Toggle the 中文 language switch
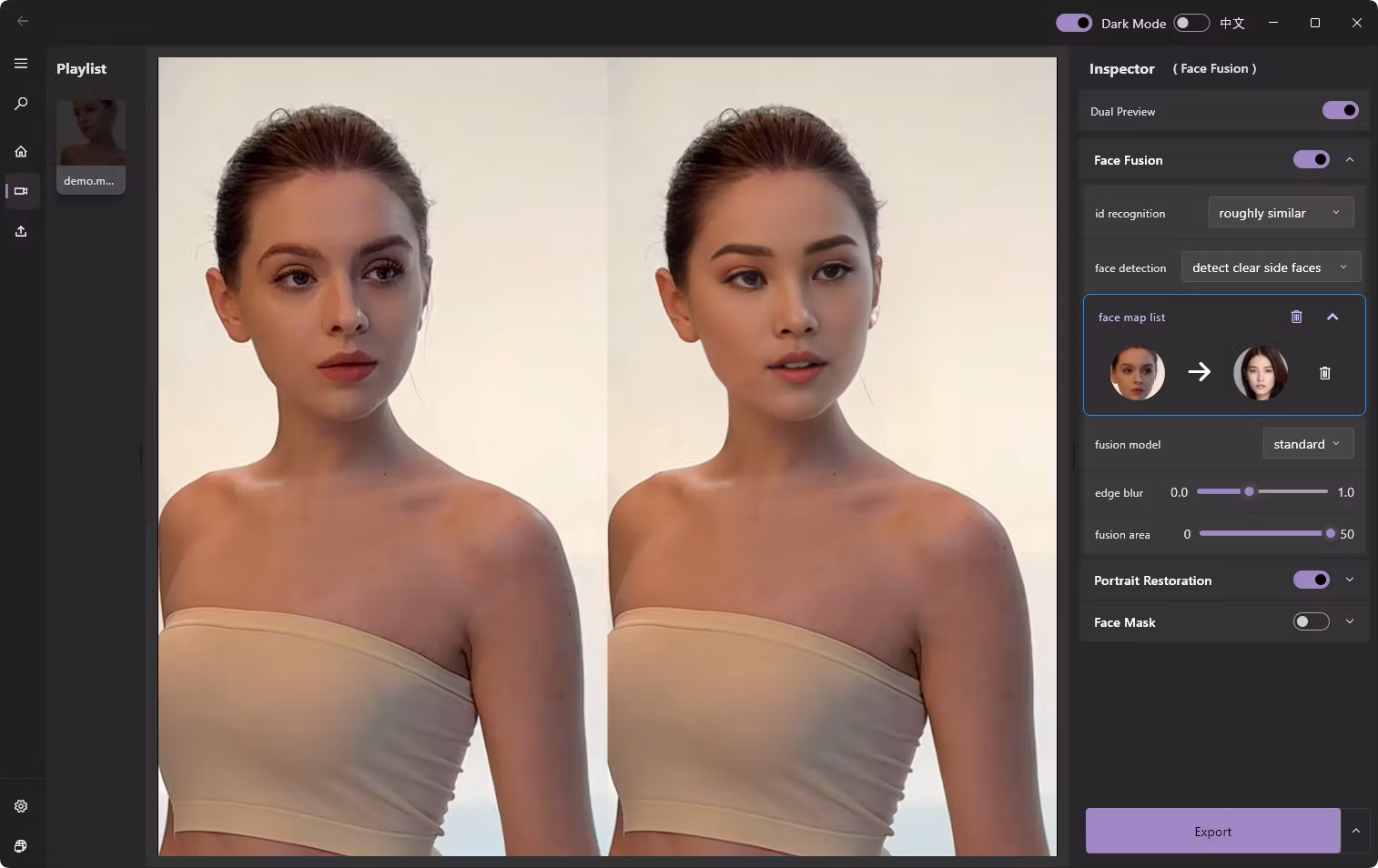 1191,23
